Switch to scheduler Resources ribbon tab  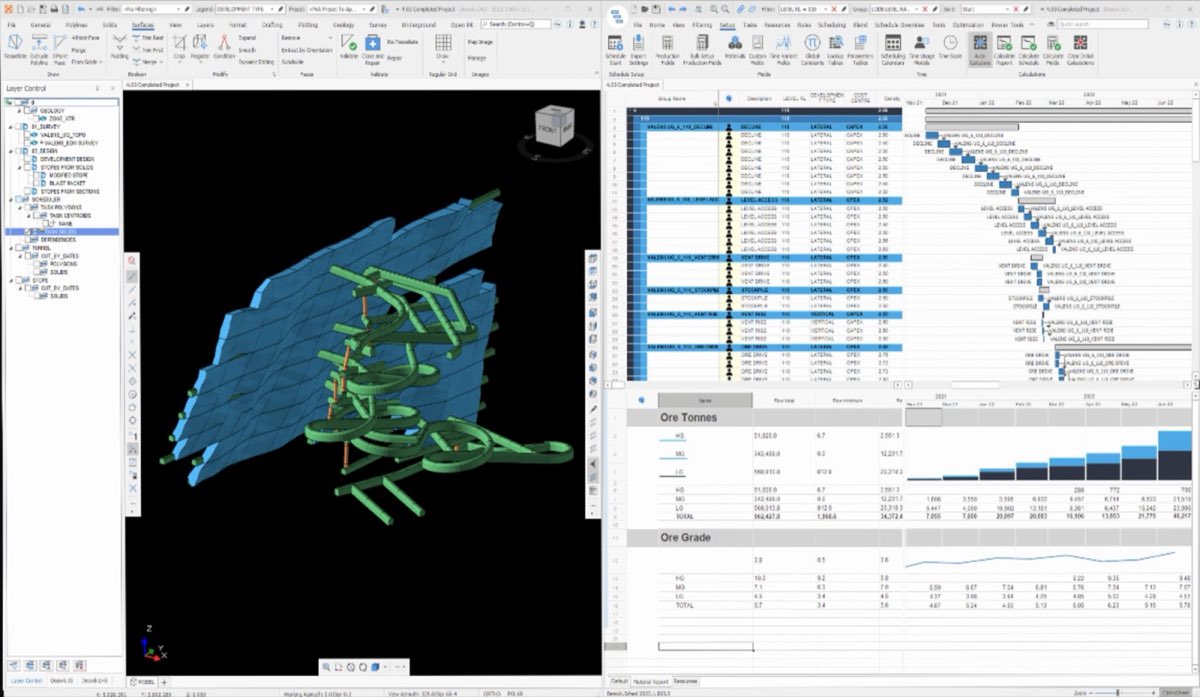pyautogui.click(x=777, y=23)
